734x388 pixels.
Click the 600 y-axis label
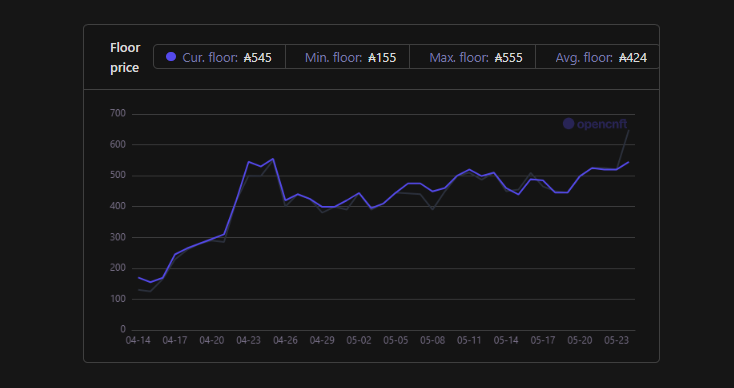point(117,145)
